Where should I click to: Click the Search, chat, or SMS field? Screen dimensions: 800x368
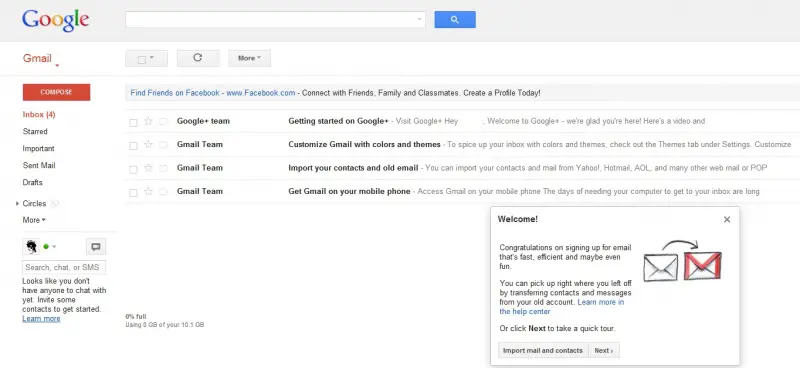pos(64,267)
